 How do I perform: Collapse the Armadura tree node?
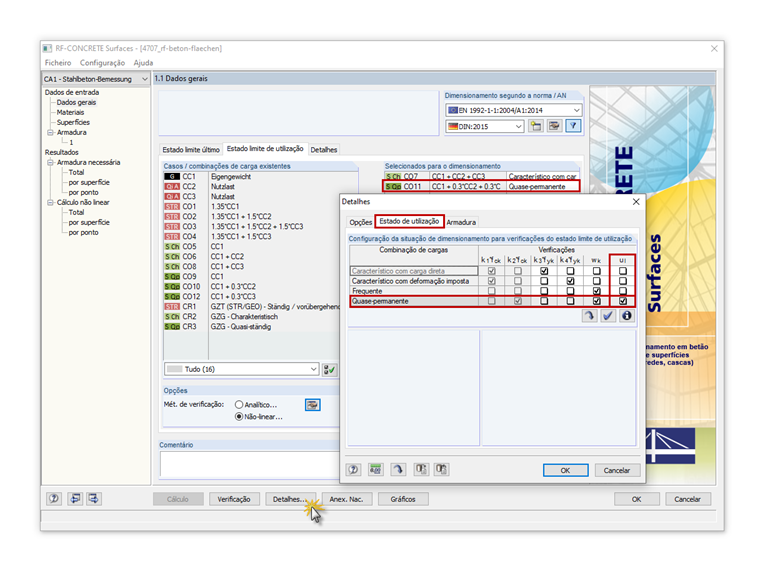(x=50, y=132)
